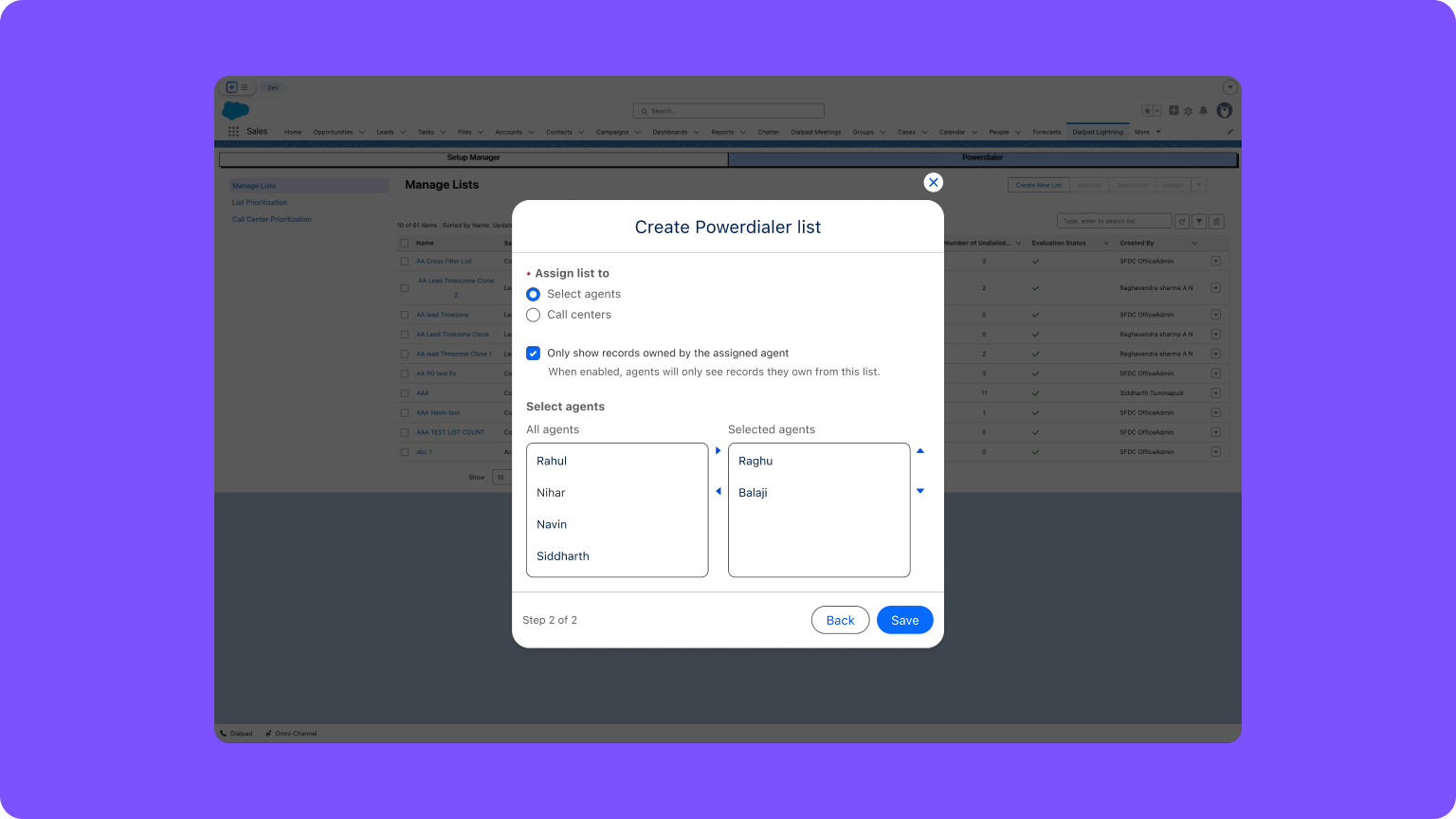Open the More navigation dropdown
This screenshot has height=819, width=1456.
(1147, 132)
